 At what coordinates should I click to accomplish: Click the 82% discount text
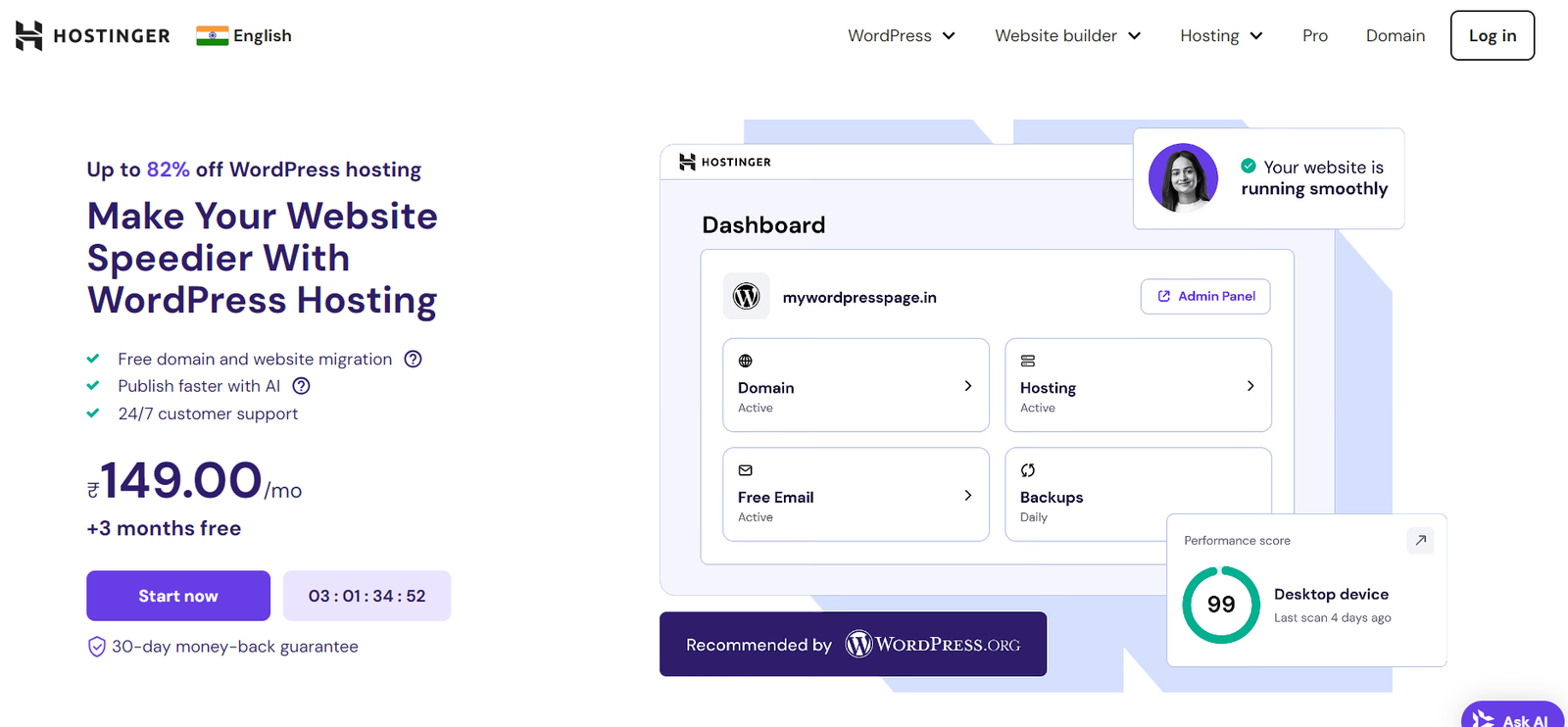pos(168,170)
